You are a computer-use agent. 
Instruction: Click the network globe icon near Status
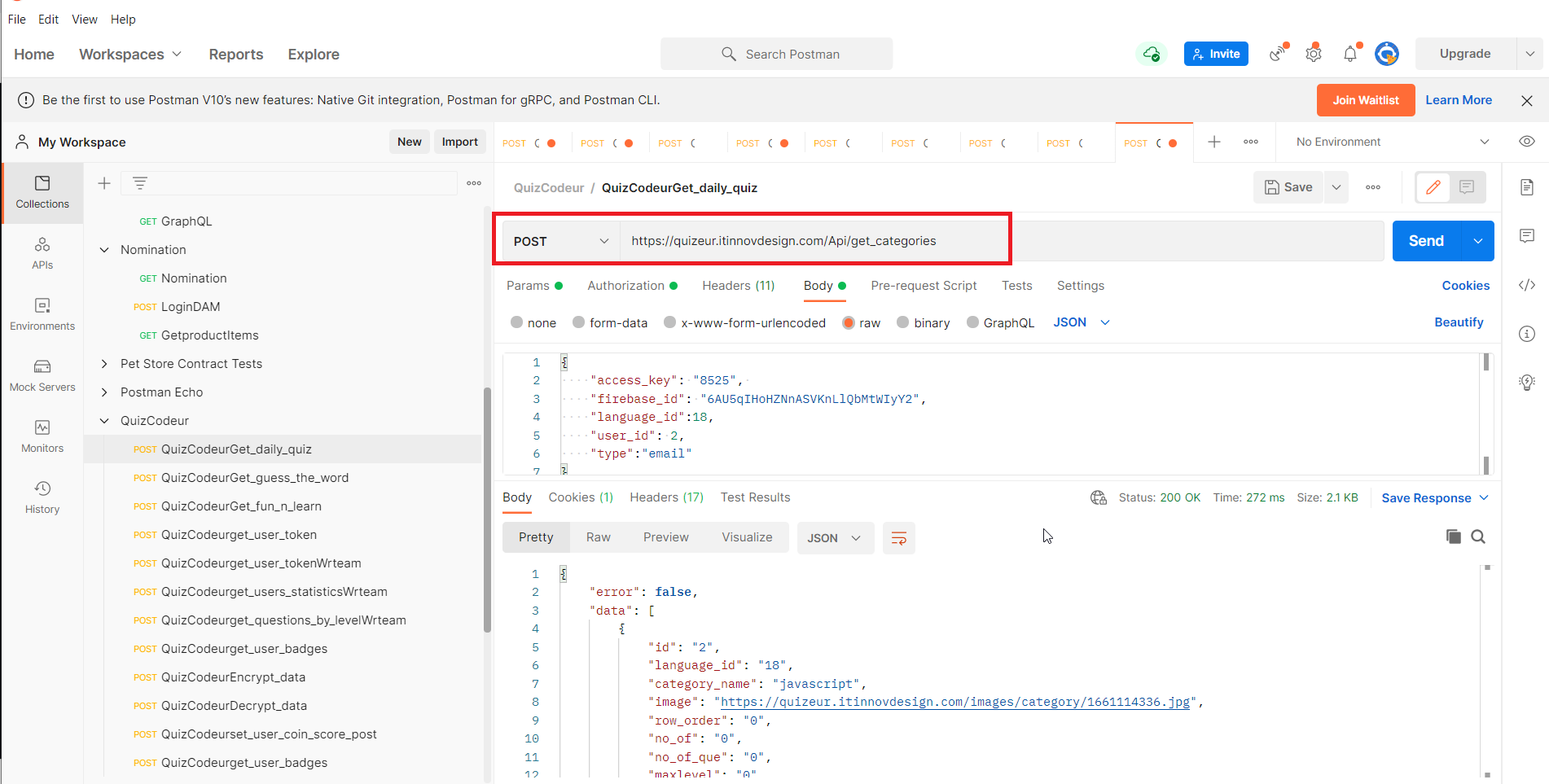pos(1099,497)
